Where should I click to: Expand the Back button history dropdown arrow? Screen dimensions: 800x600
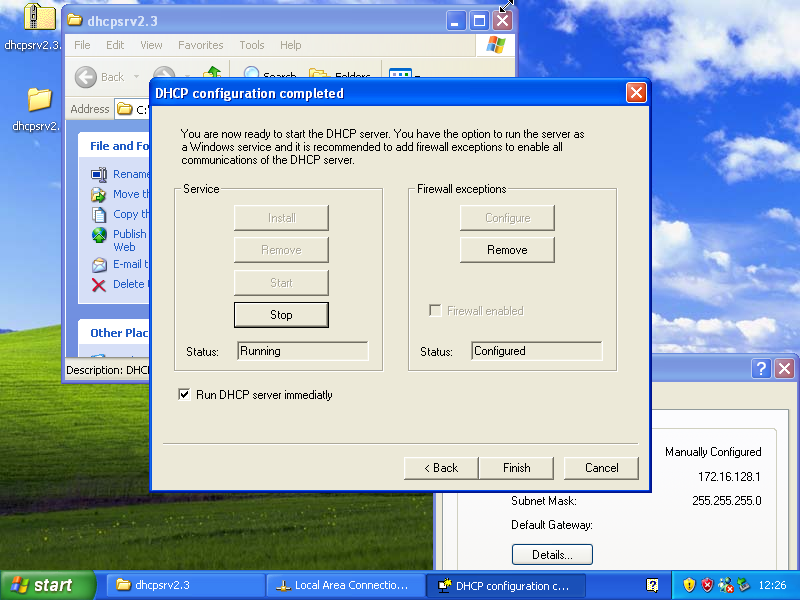pyautogui.click(x=136, y=77)
